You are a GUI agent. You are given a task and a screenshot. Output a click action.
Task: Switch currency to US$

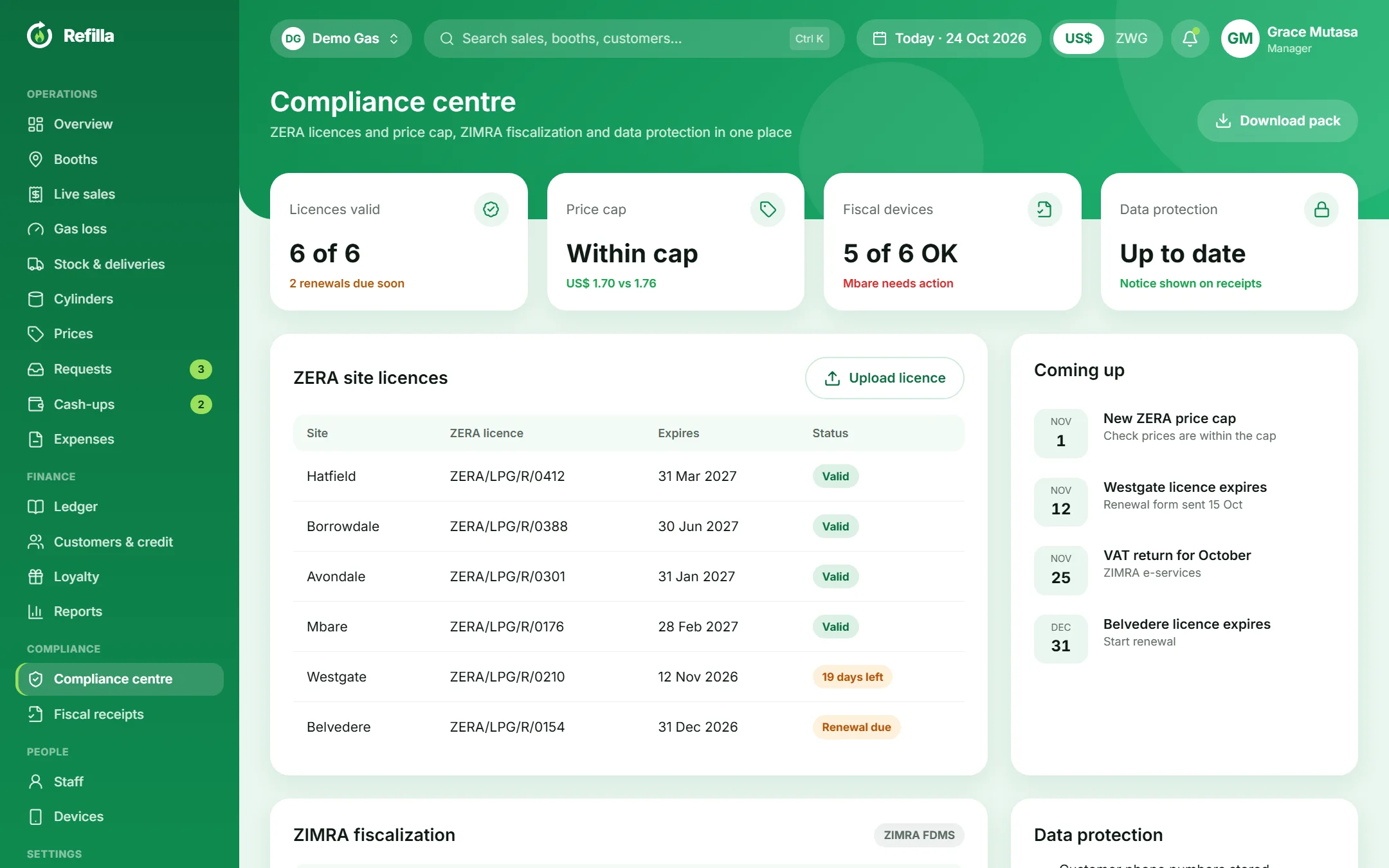click(1078, 39)
